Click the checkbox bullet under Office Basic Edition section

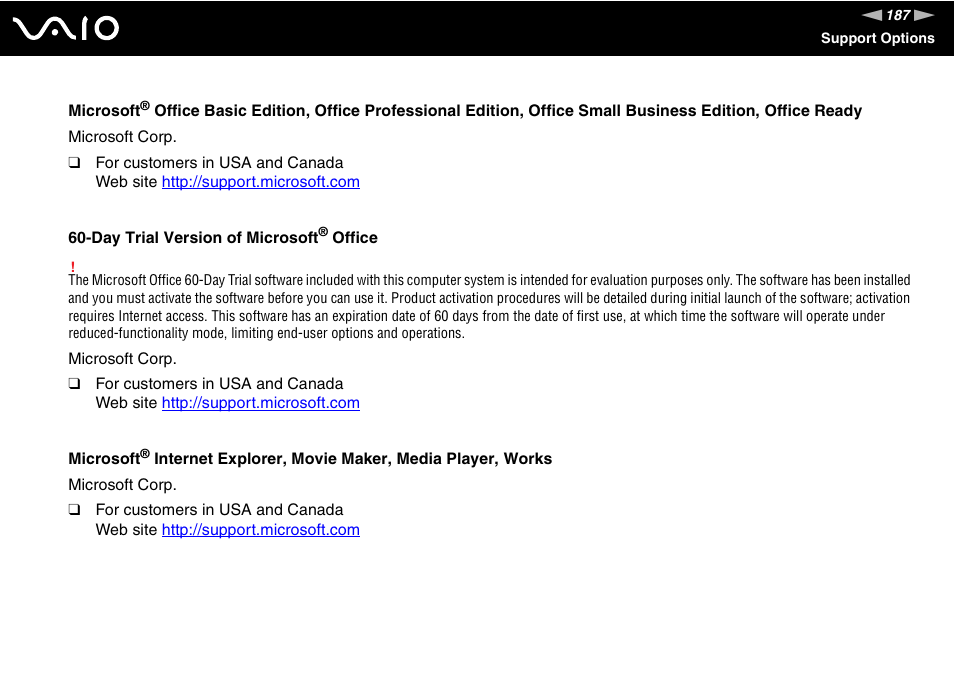74,162
